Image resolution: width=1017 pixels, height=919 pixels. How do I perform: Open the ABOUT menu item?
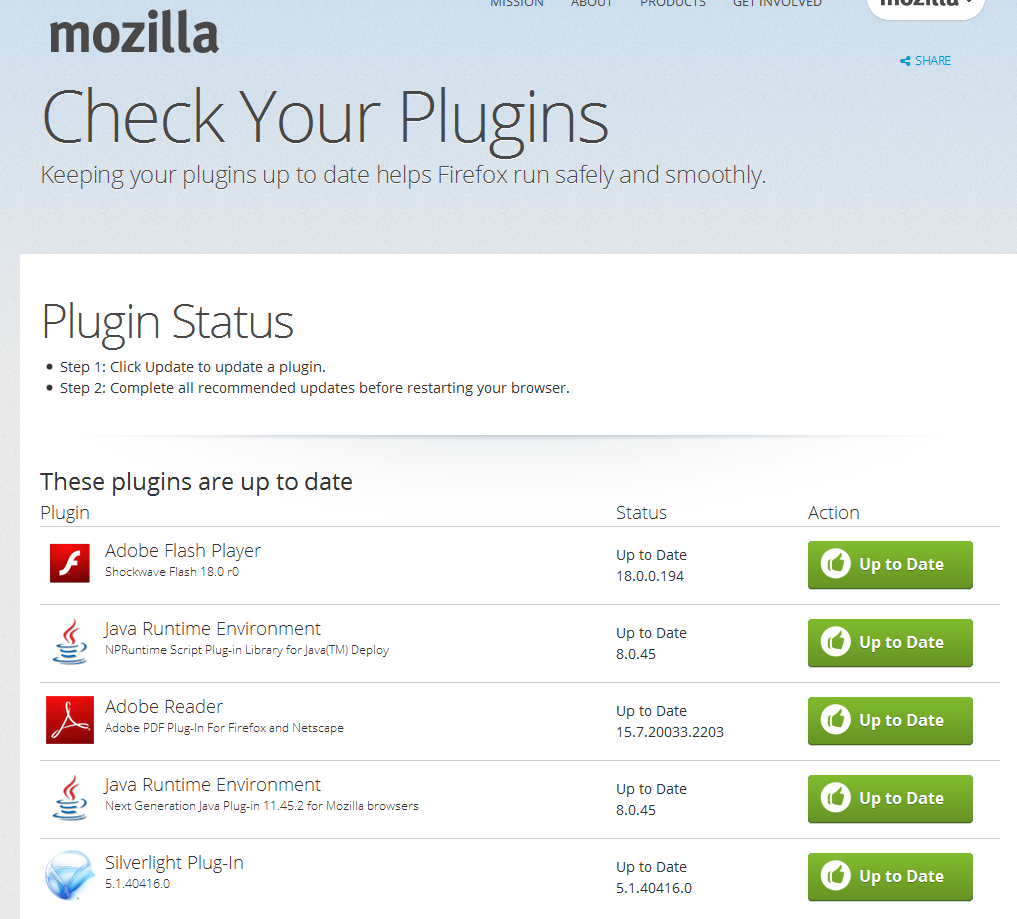point(592,4)
